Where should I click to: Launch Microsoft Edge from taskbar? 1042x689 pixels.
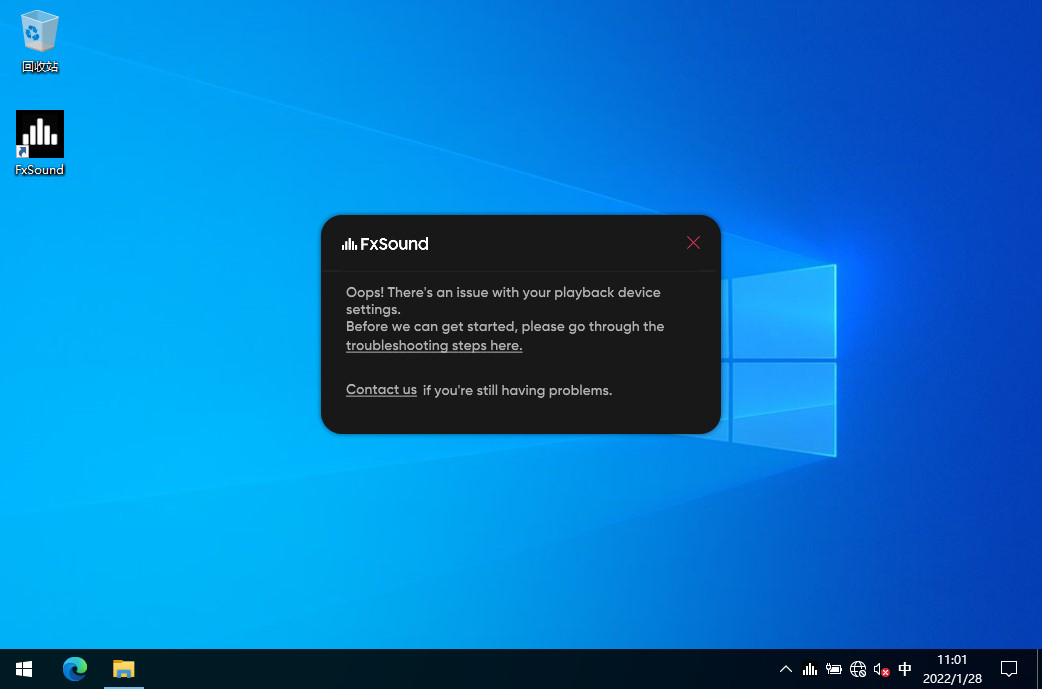coord(74,669)
